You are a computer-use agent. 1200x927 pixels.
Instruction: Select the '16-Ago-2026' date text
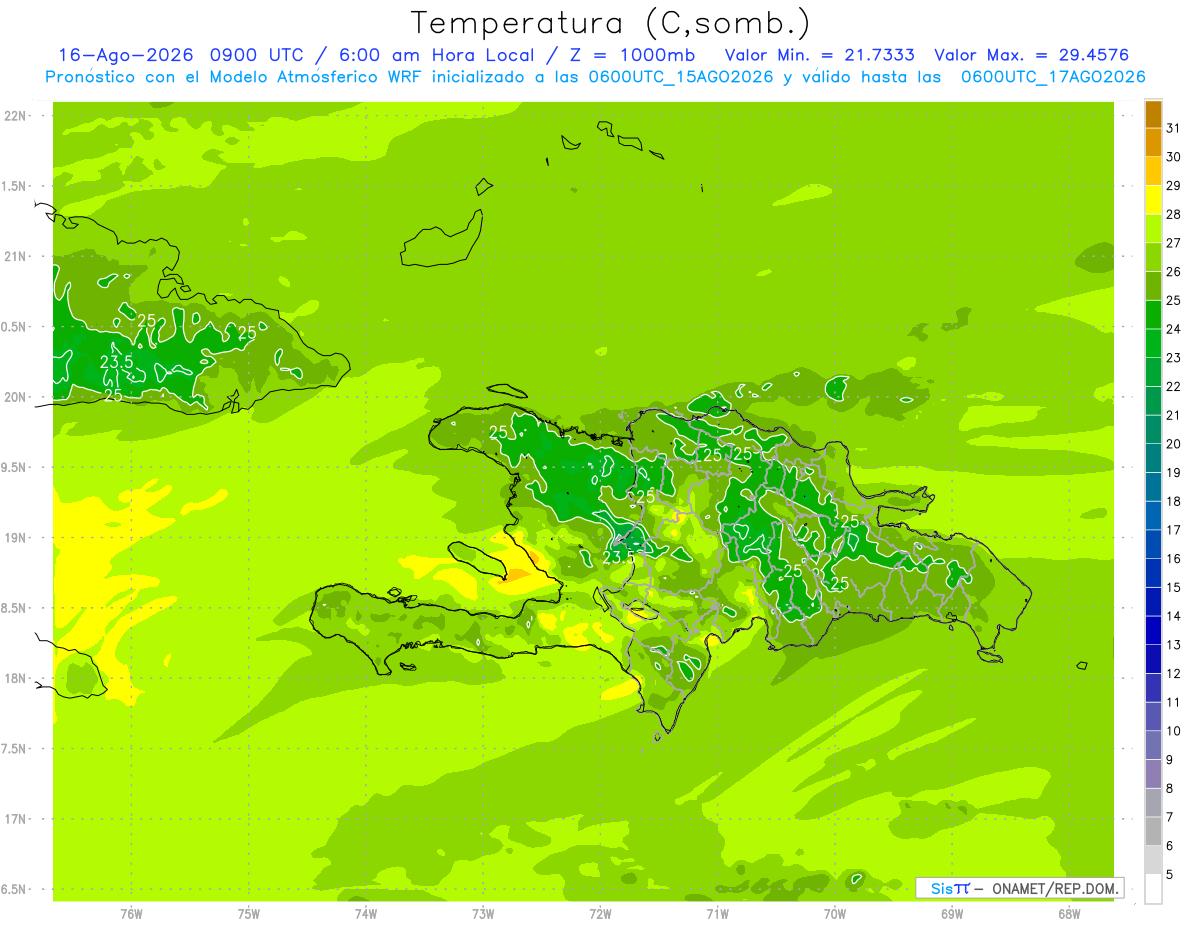point(126,55)
